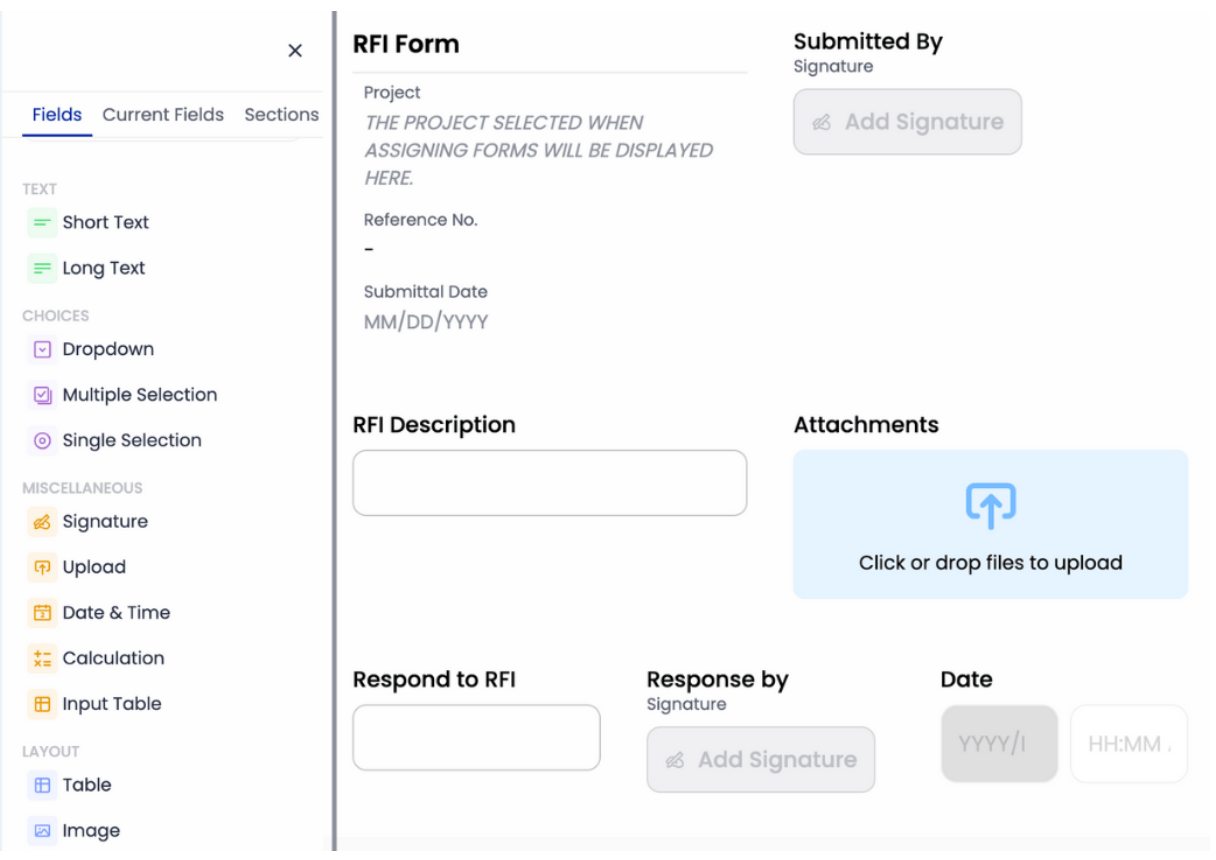Image resolution: width=1216 pixels, height=860 pixels.
Task: Select the Calculation field icon
Action: tap(42, 658)
